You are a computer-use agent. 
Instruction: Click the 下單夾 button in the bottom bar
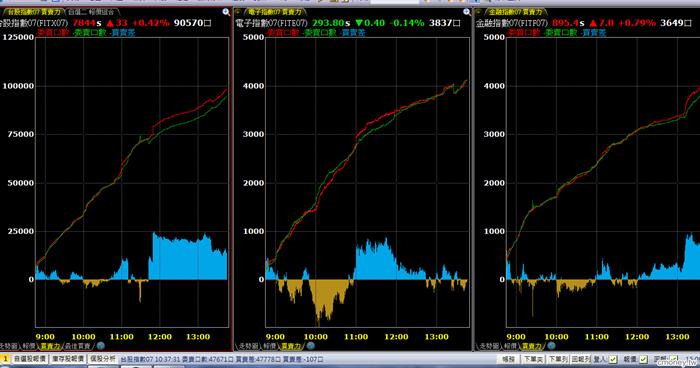(533, 359)
